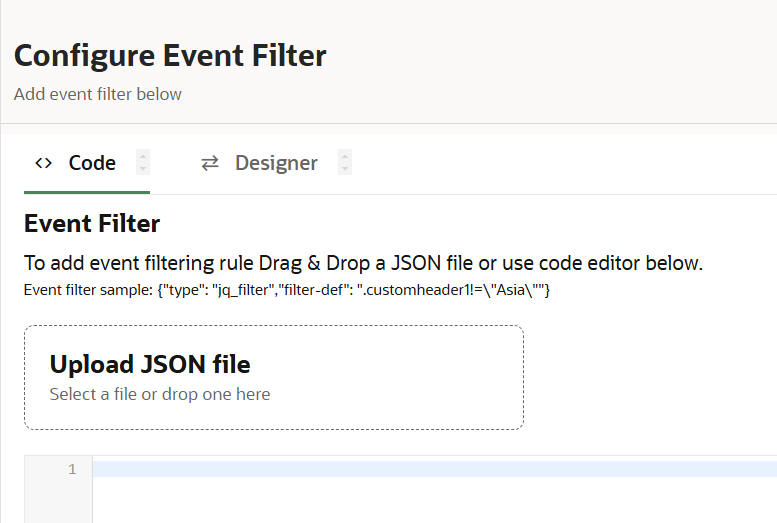This screenshot has height=523, width=777.
Task: Click the "Configure Event Filter" page heading
Action: pos(170,55)
